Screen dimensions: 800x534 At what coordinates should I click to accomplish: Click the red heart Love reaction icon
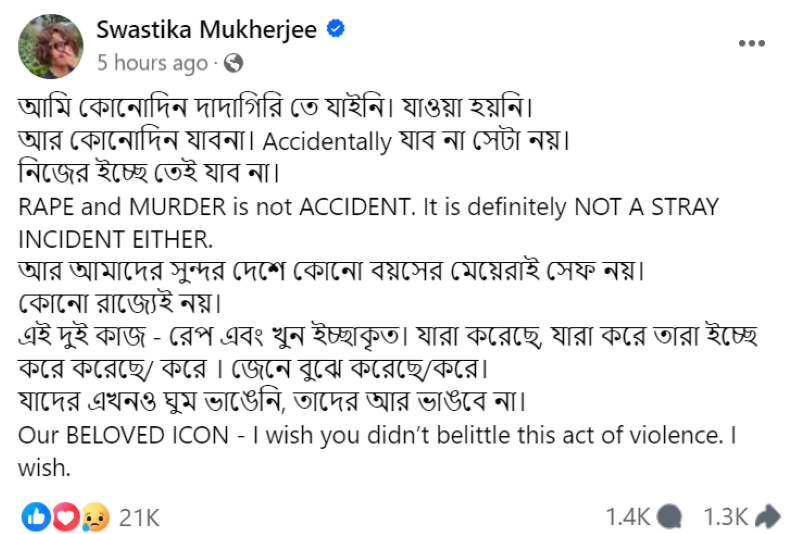(65, 516)
